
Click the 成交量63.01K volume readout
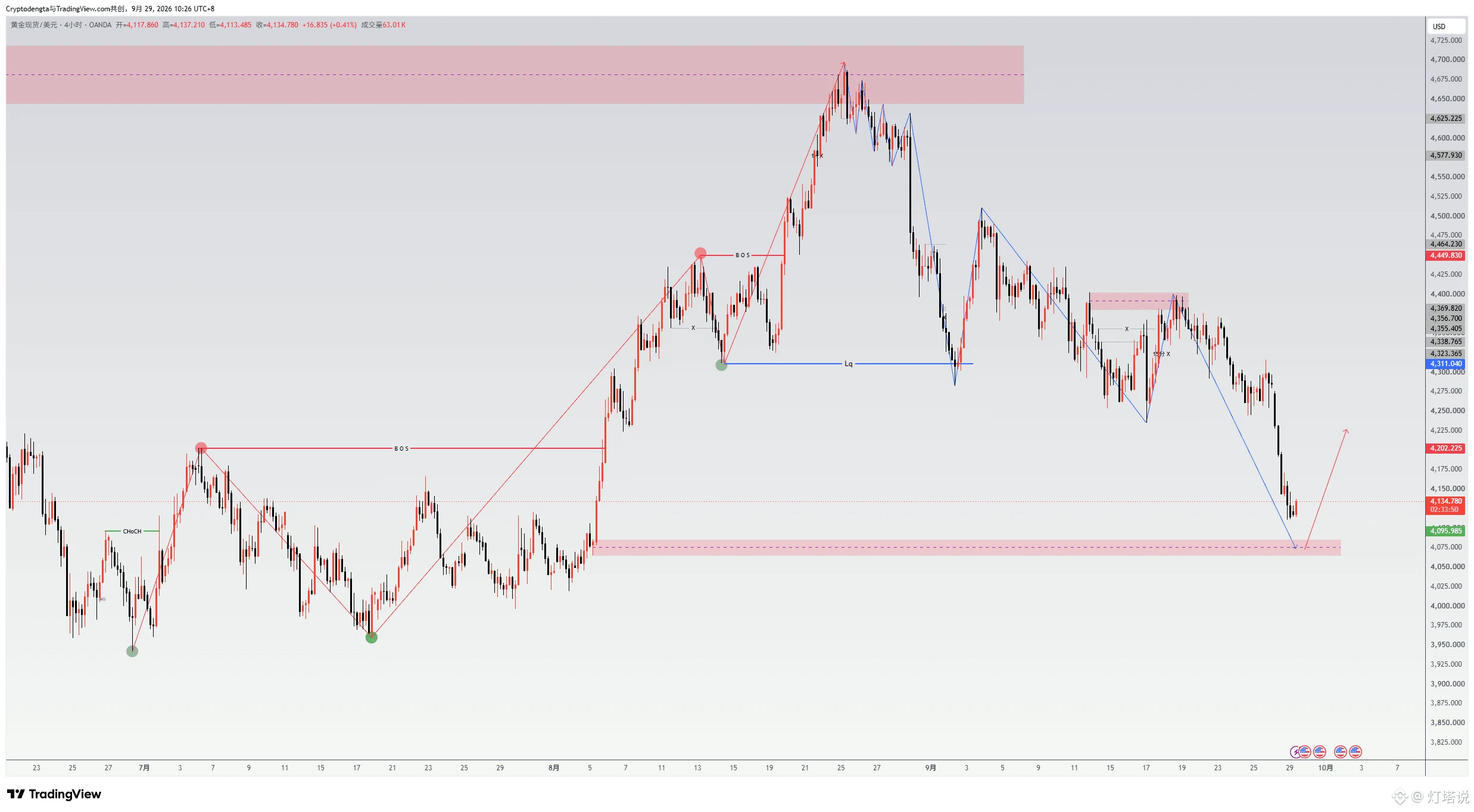coord(383,25)
